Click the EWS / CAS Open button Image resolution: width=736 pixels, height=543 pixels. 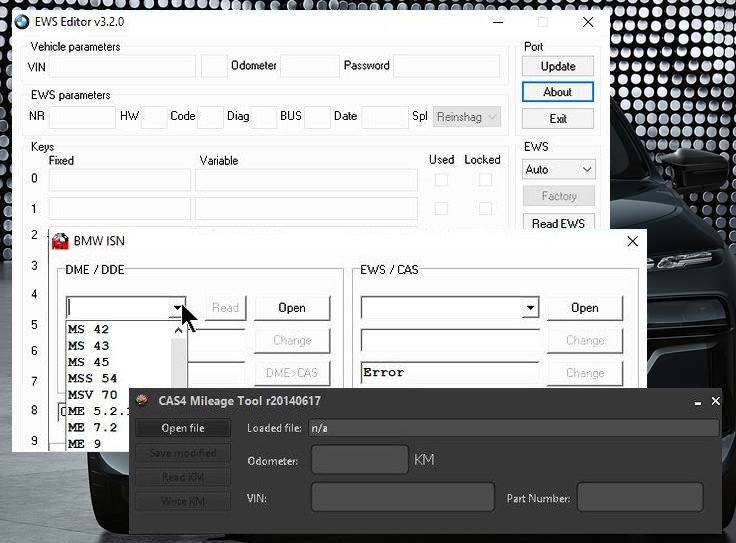point(585,308)
